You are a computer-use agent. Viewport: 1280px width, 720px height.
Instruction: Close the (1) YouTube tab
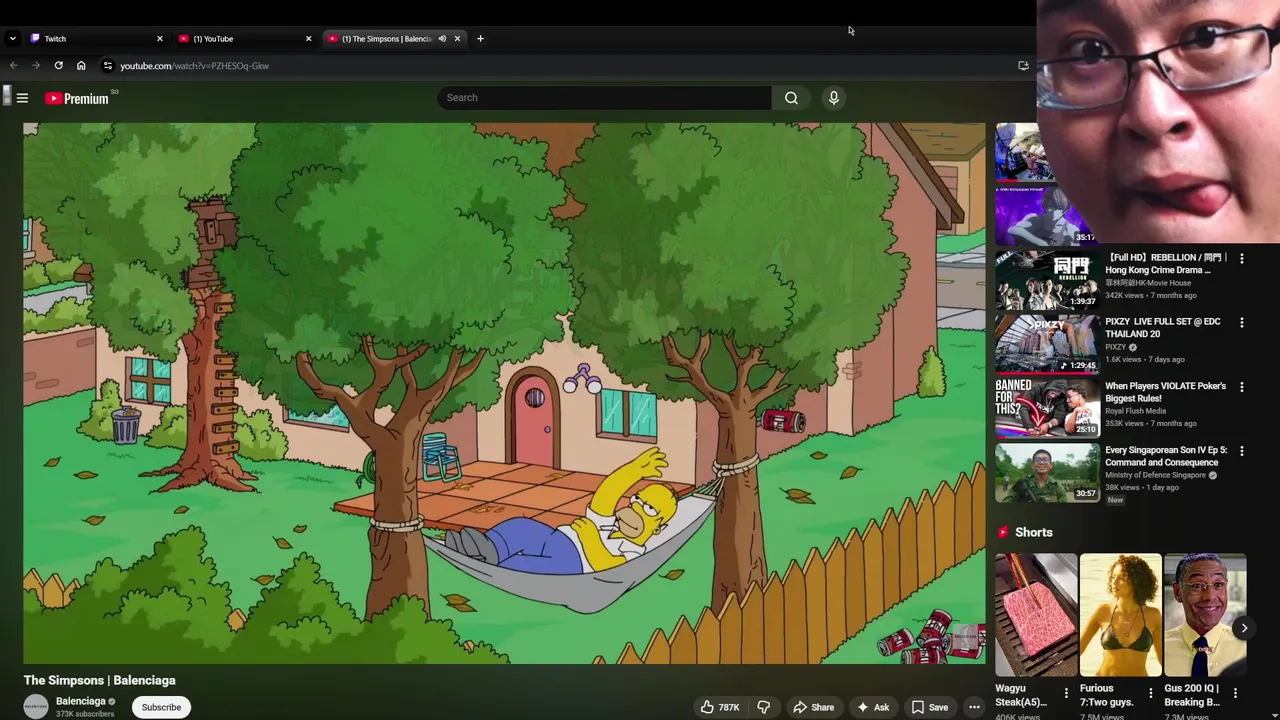pyautogui.click(x=308, y=39)
